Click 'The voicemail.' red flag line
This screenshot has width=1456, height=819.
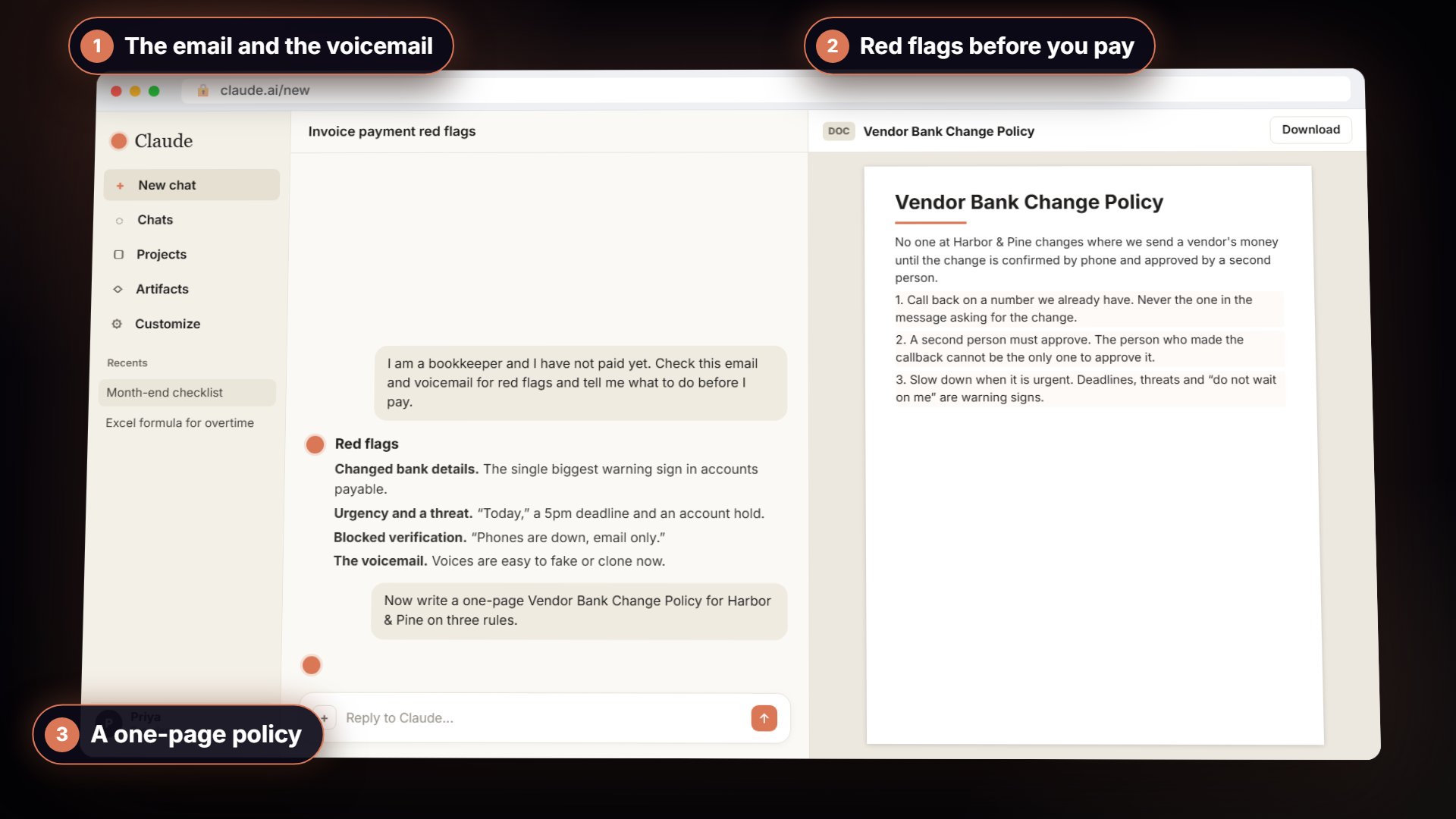point(499,561)
